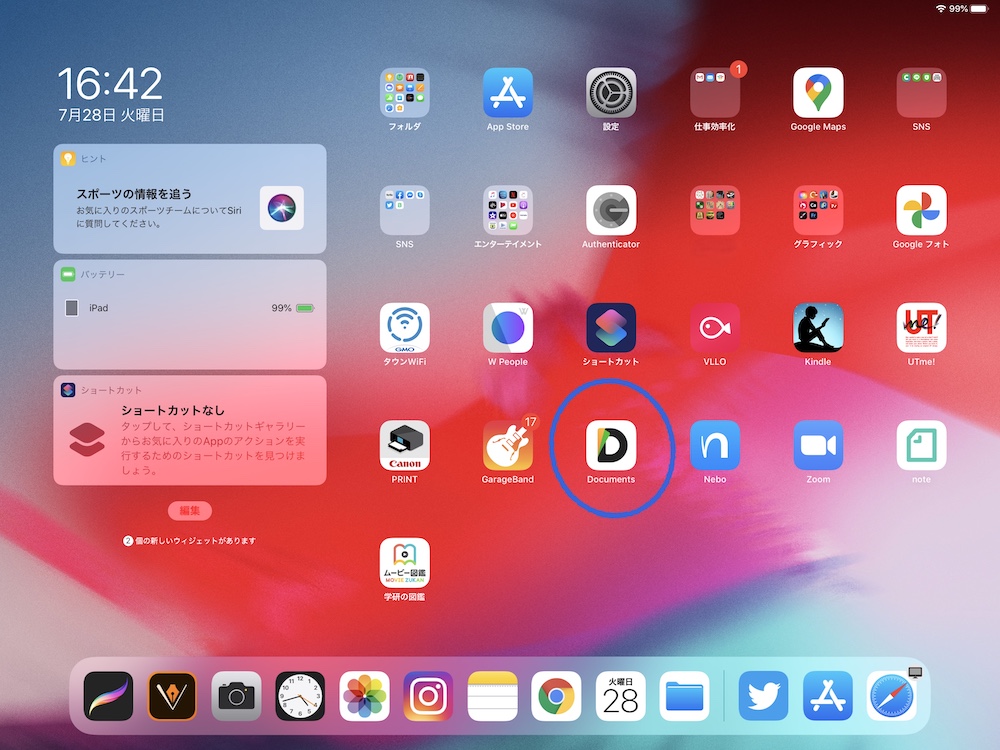Tap the 16:42 clock display
This screenshot has width=1000, height=750.
tap(110, 84)
